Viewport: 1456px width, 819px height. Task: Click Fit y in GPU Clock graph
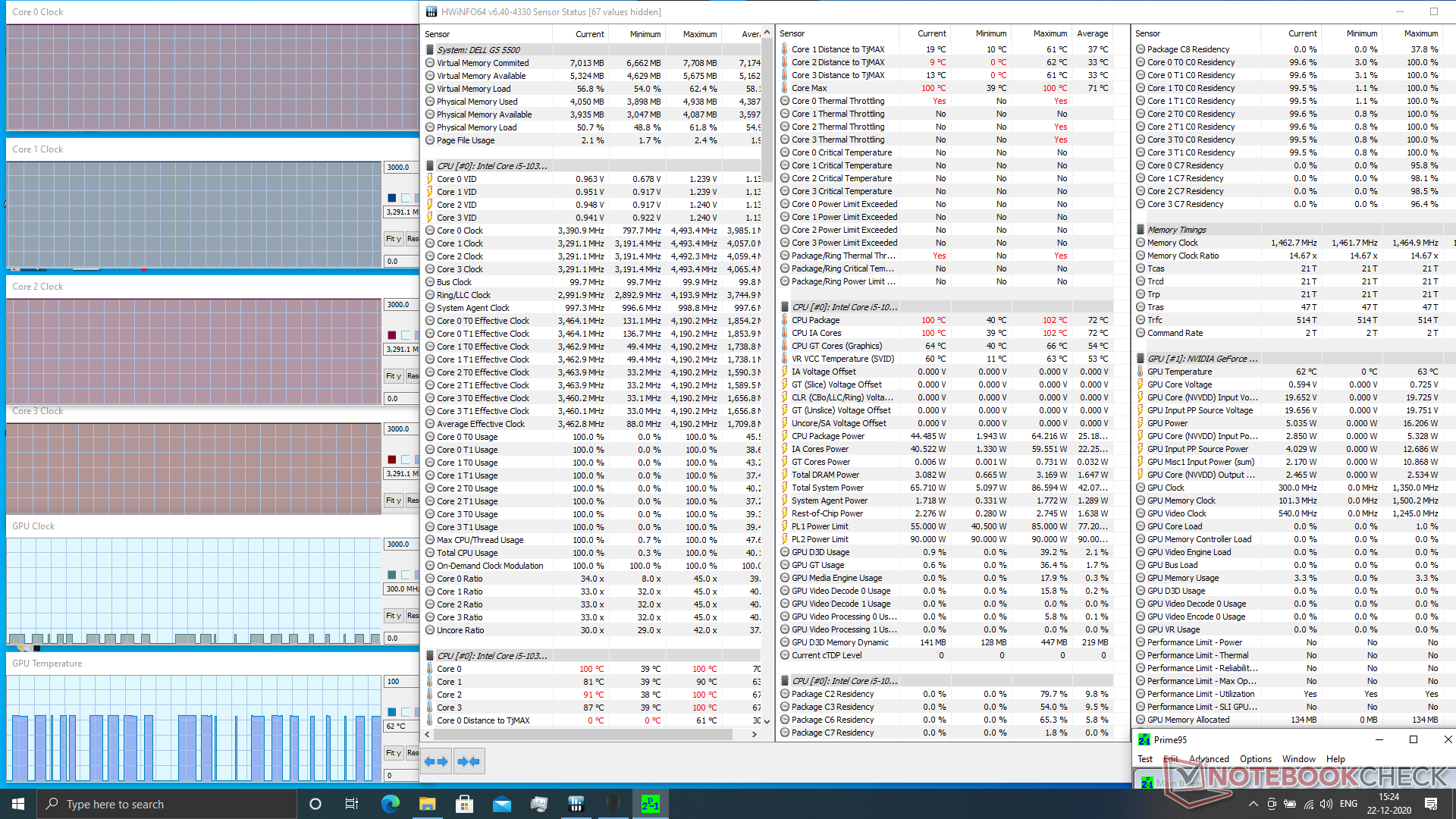[393, 616]
